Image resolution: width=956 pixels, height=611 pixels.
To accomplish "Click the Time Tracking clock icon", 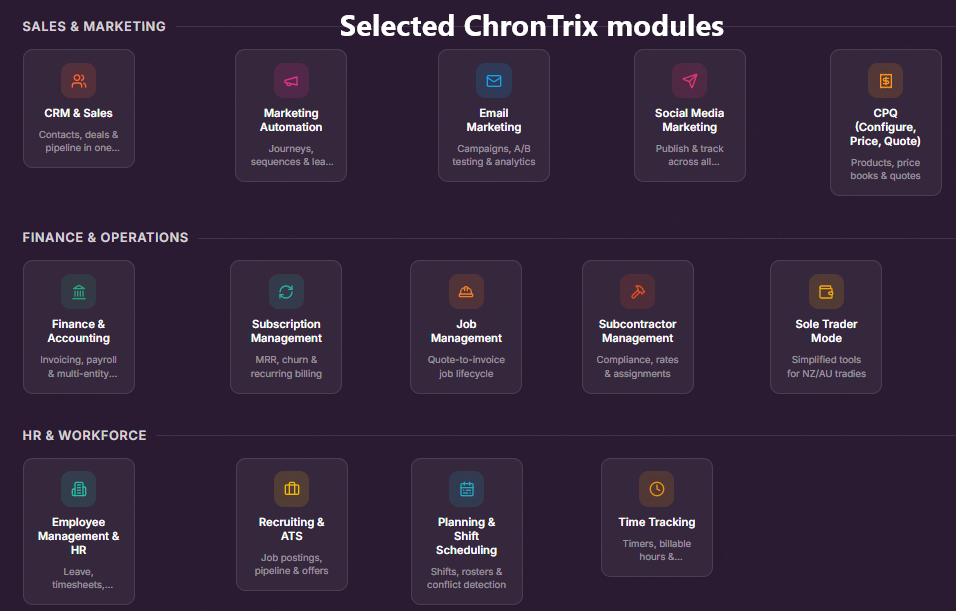I will point(657,489).
